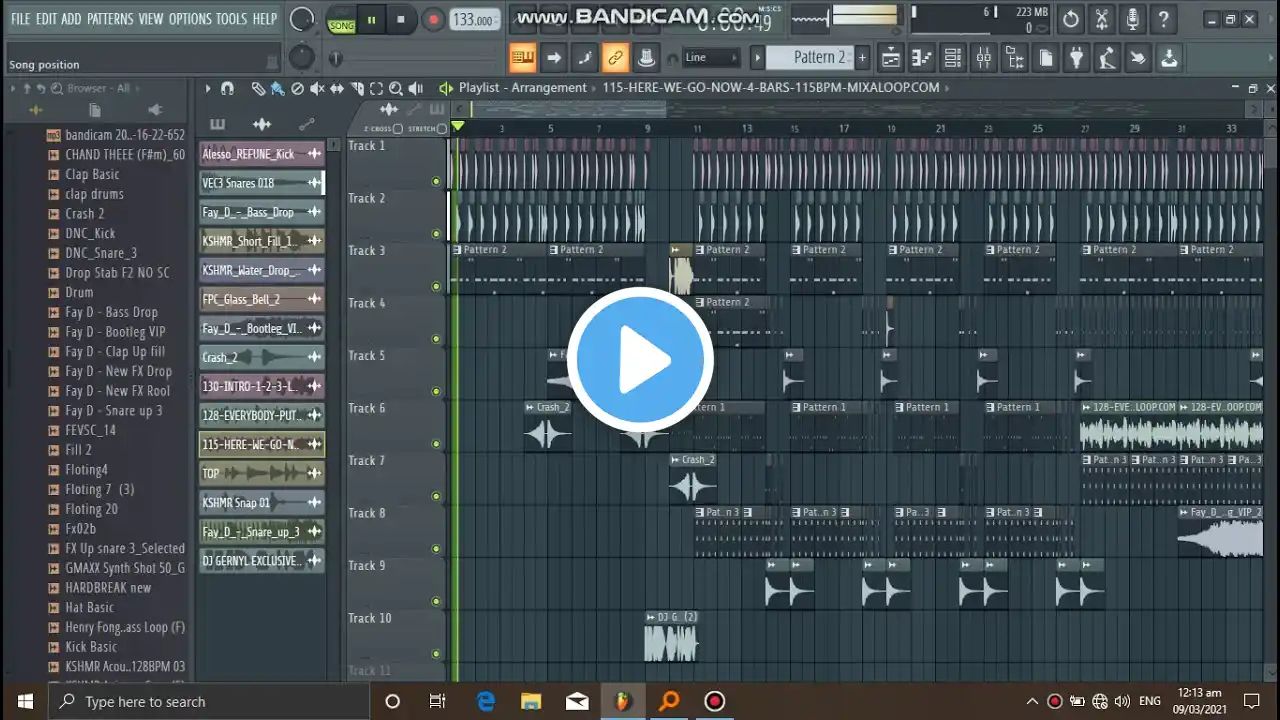1280x720 pixels.
Task: Open the PATTERNS menu
Action: (x=109, y=19)
